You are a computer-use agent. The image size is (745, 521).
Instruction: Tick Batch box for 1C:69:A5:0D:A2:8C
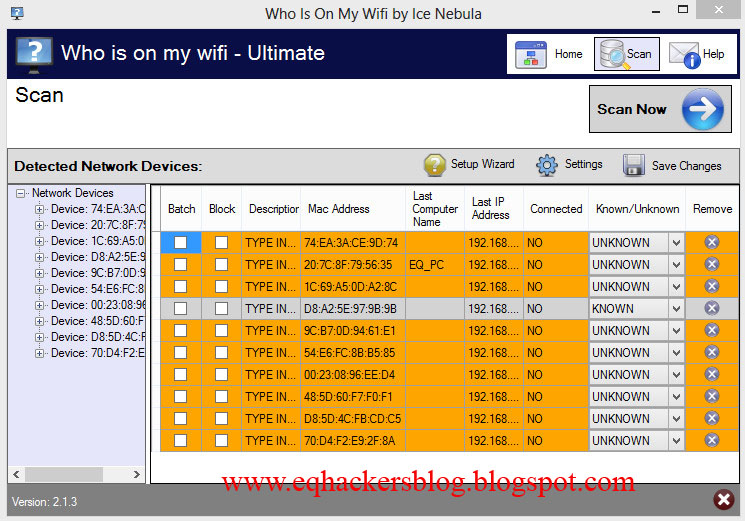[180, 286]
